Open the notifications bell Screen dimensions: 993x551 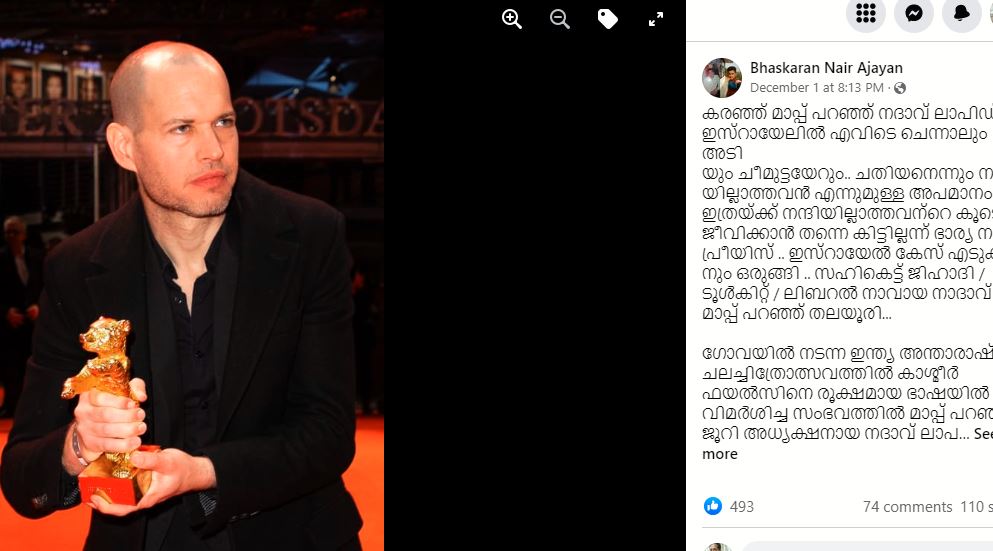point(962,13)
